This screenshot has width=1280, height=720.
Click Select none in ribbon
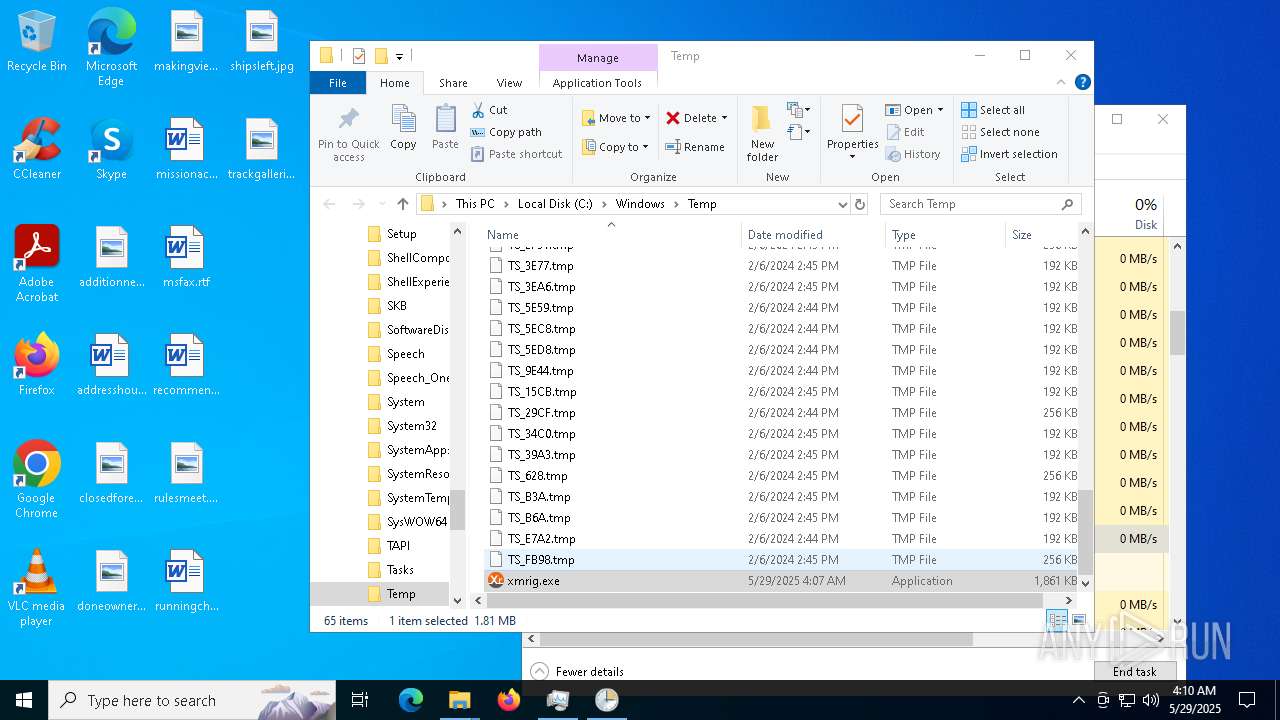click(x=1000, y=132)
